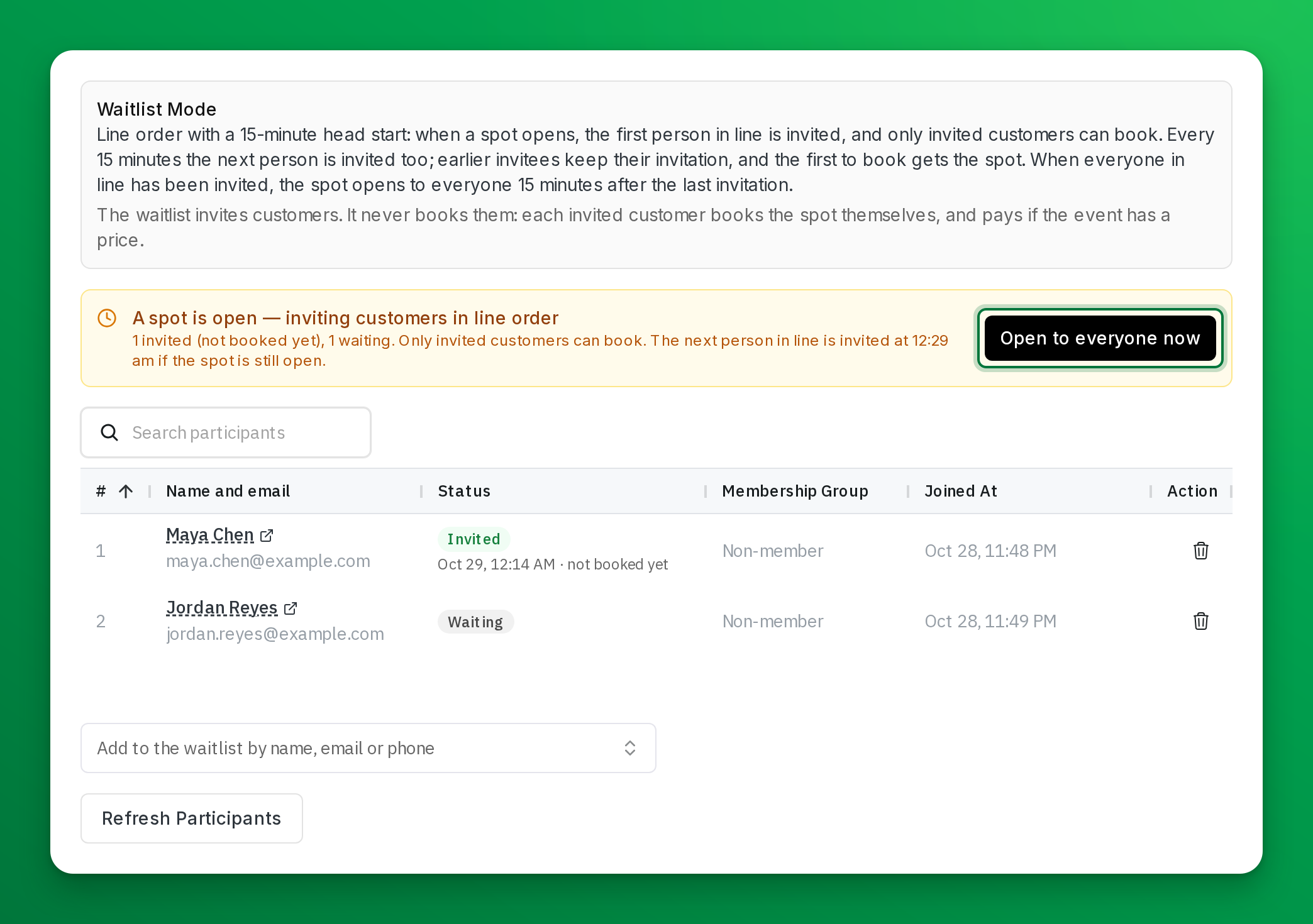
Task: Click the Waiting status badge
Action: point(475,622)
